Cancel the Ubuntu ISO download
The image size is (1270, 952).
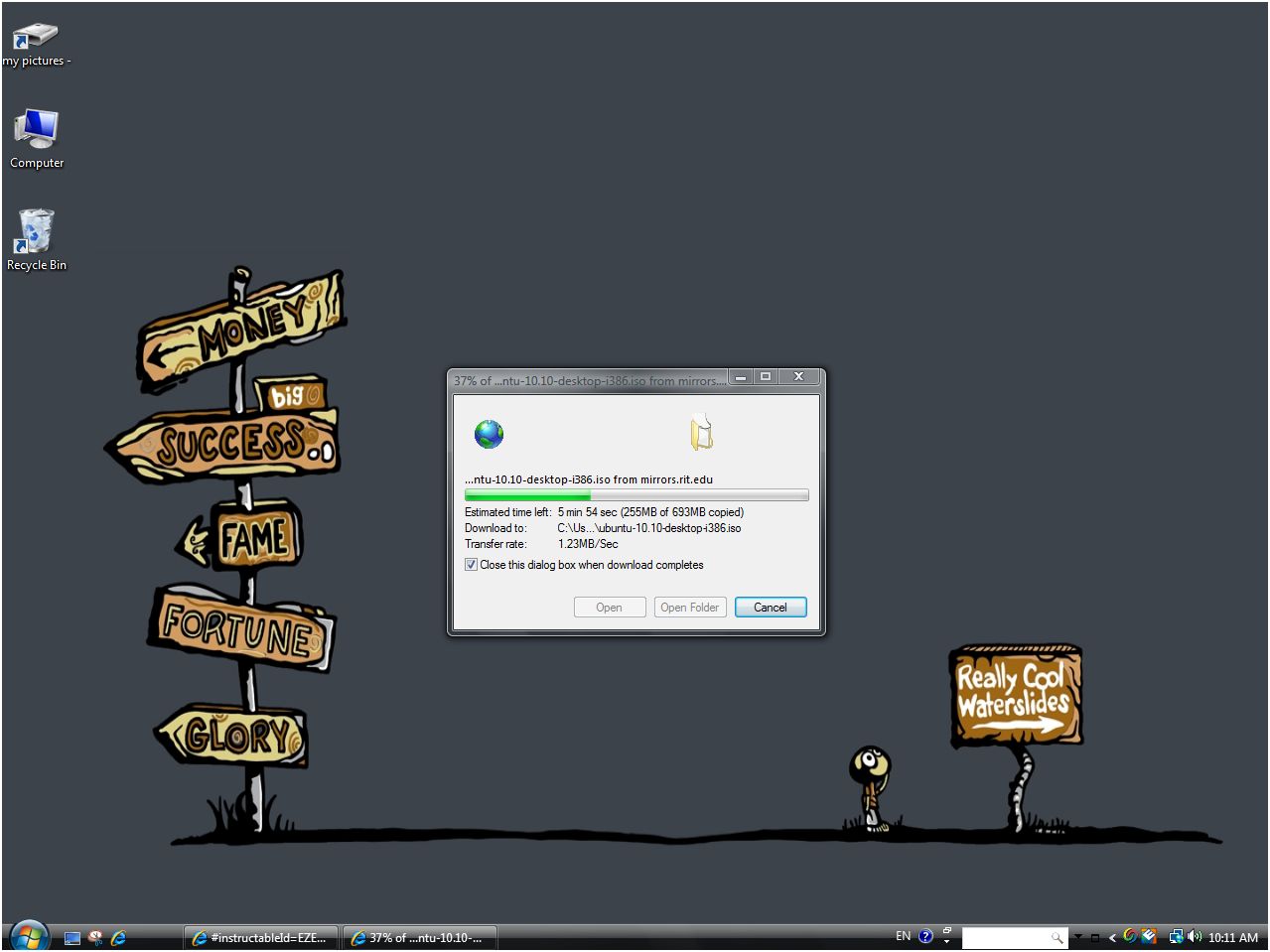coord(771,608)
